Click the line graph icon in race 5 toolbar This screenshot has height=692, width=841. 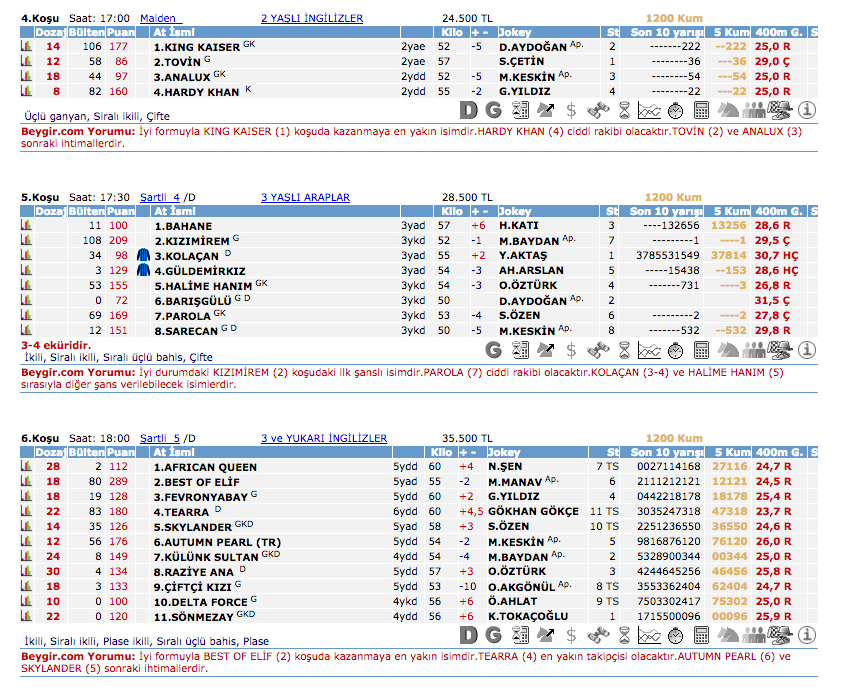coord(649,349)
